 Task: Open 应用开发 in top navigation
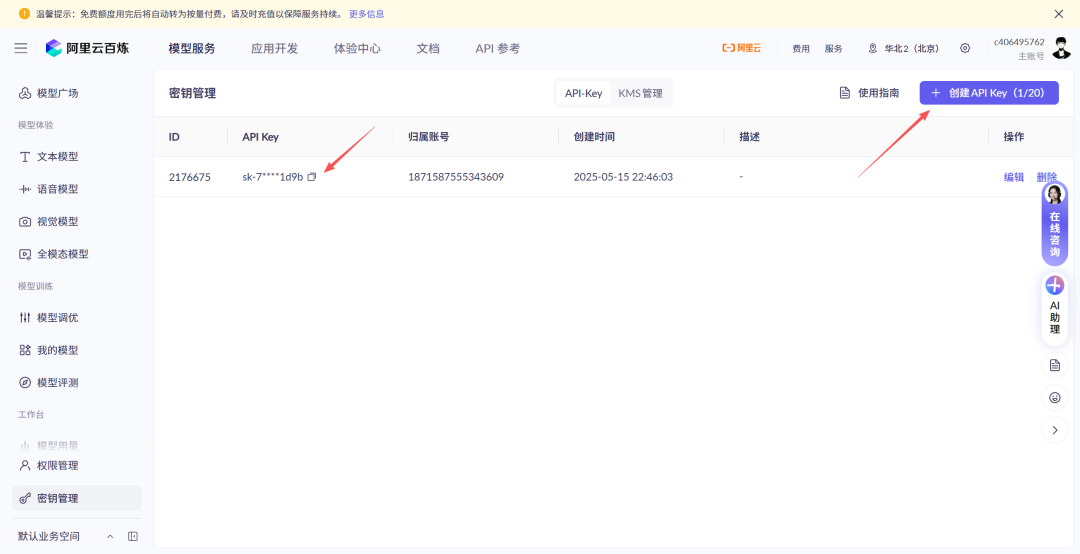[x=274, y=48]
